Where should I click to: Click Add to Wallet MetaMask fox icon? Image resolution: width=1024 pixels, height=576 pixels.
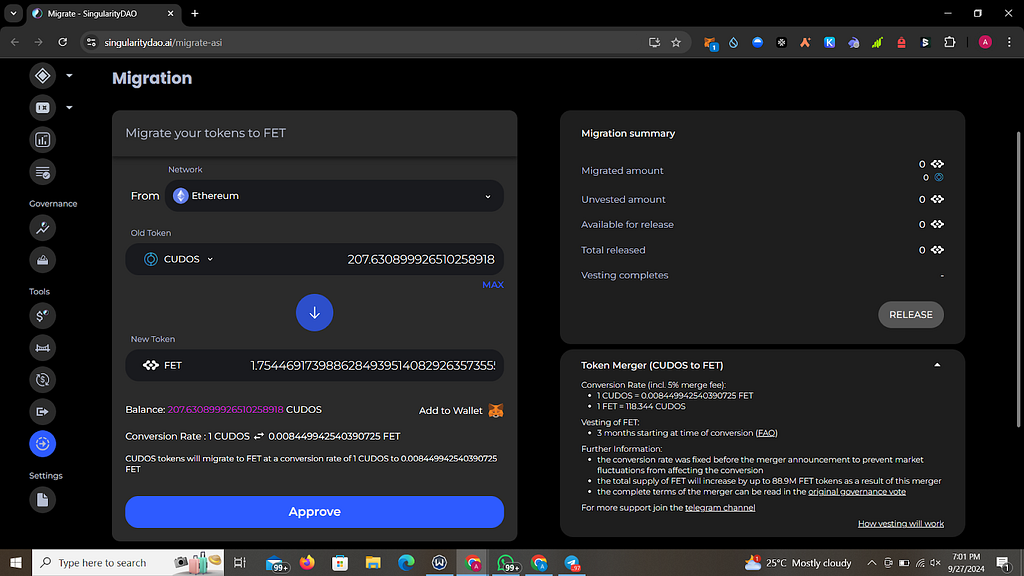coord(496,411)
